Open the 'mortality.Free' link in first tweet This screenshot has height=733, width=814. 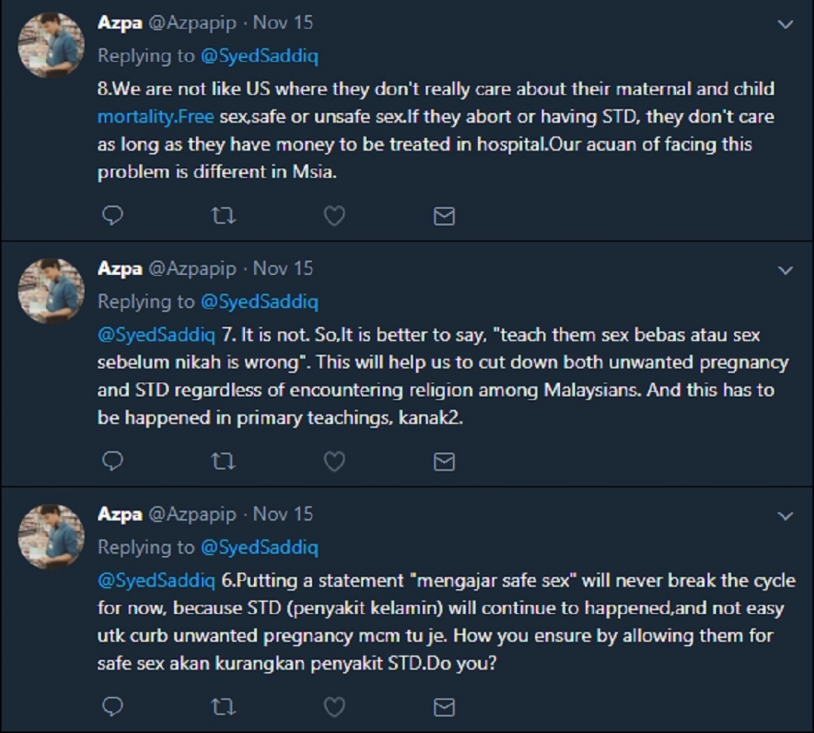click(x=156, y=117)
